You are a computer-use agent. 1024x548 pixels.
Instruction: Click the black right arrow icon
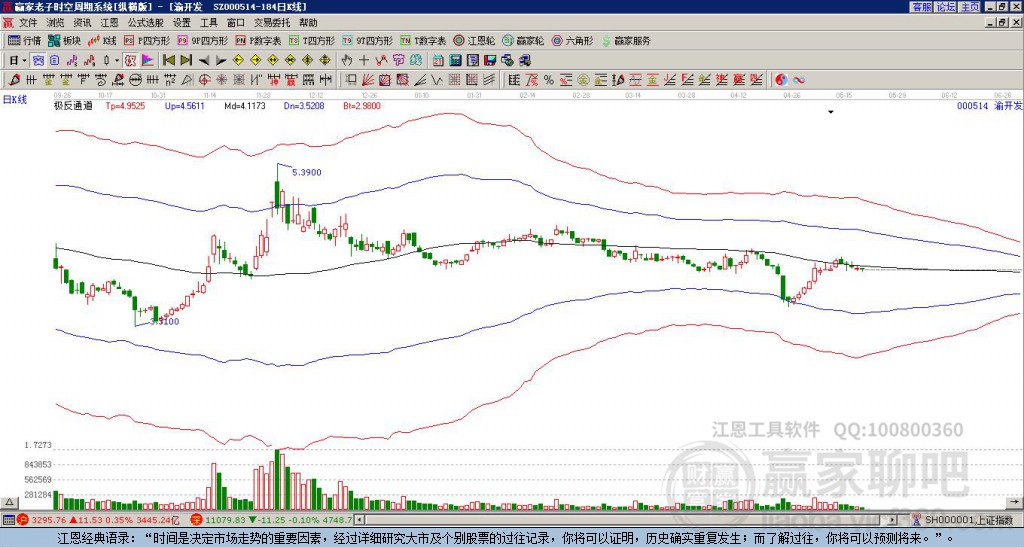tap(221, 61)
